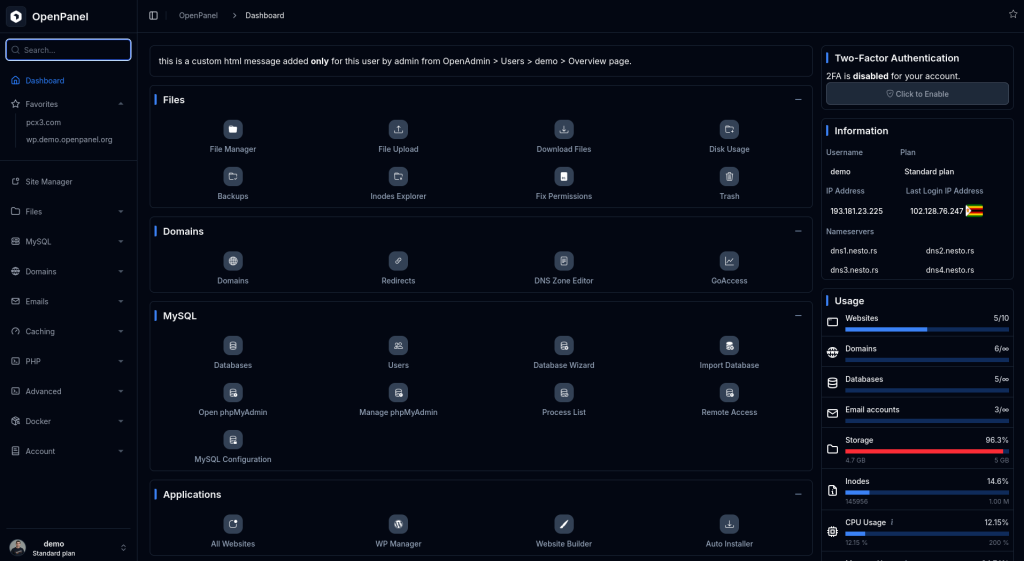Launch the Inodes Explorer
This screenshot has width=1024, height=561.
tap(398, 177)
